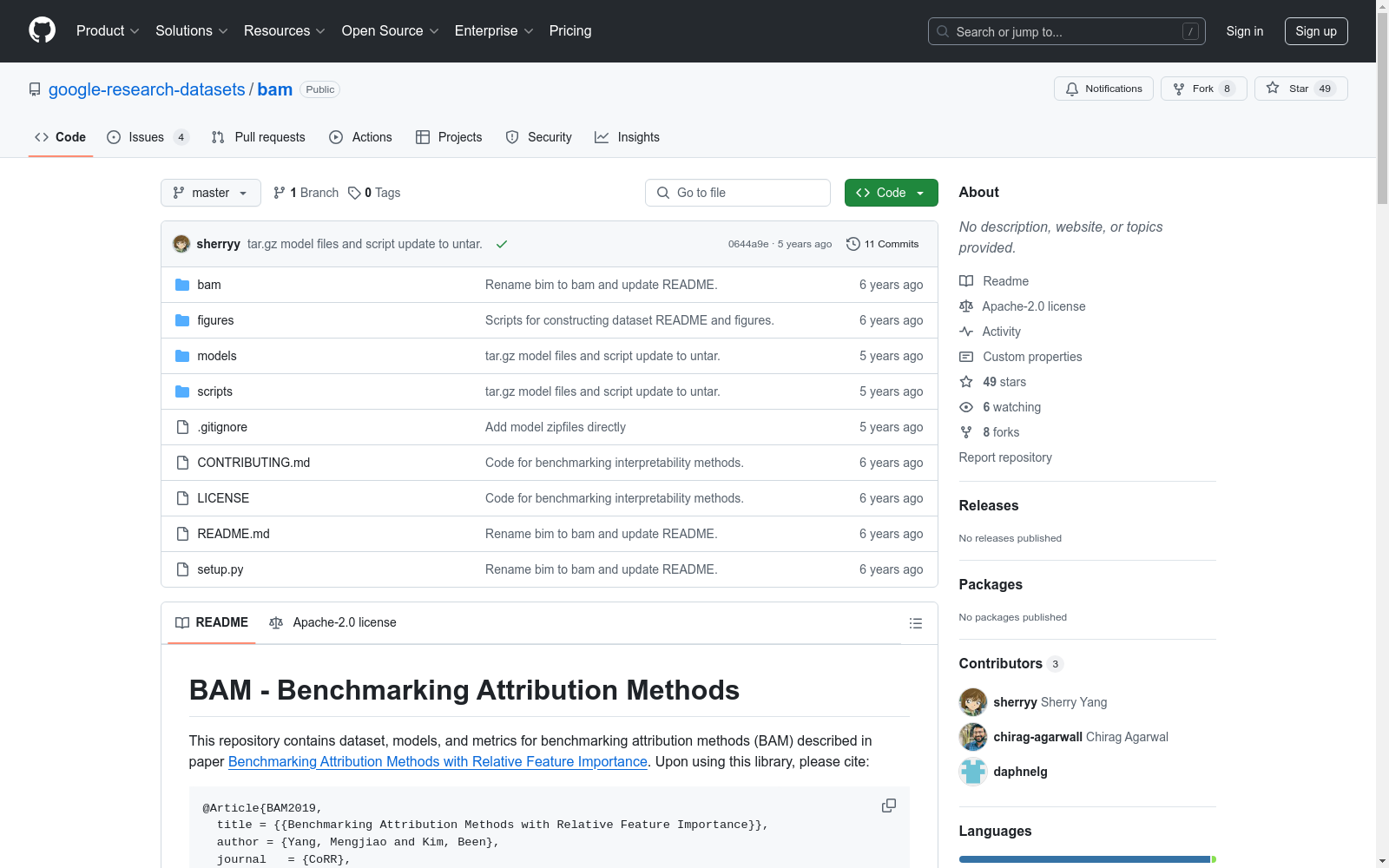Click the bam folder icon
The image size is (1389, 868).
(182, 285)
